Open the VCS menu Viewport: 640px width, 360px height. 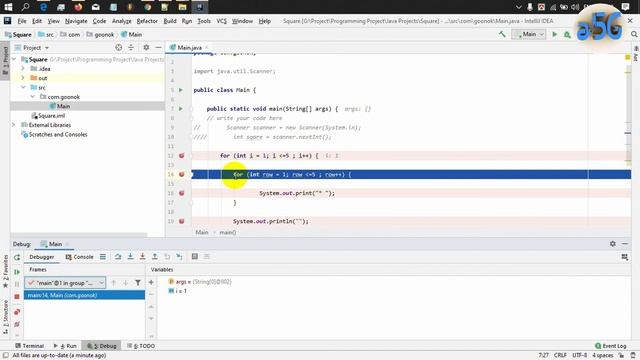[x=221, y=21]
